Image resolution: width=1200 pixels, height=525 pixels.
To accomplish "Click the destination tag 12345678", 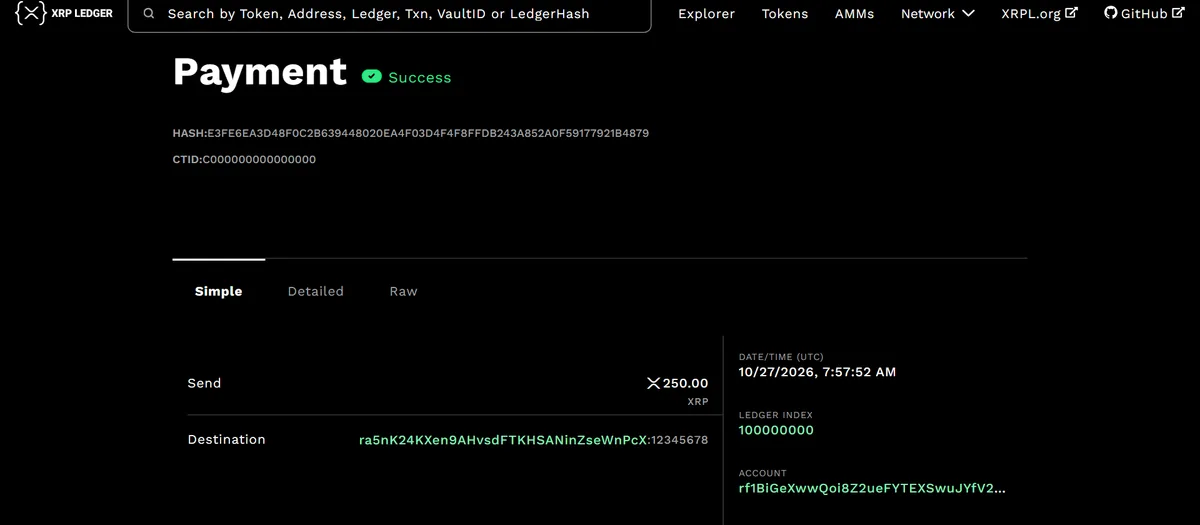I will (x=680, y=440).
